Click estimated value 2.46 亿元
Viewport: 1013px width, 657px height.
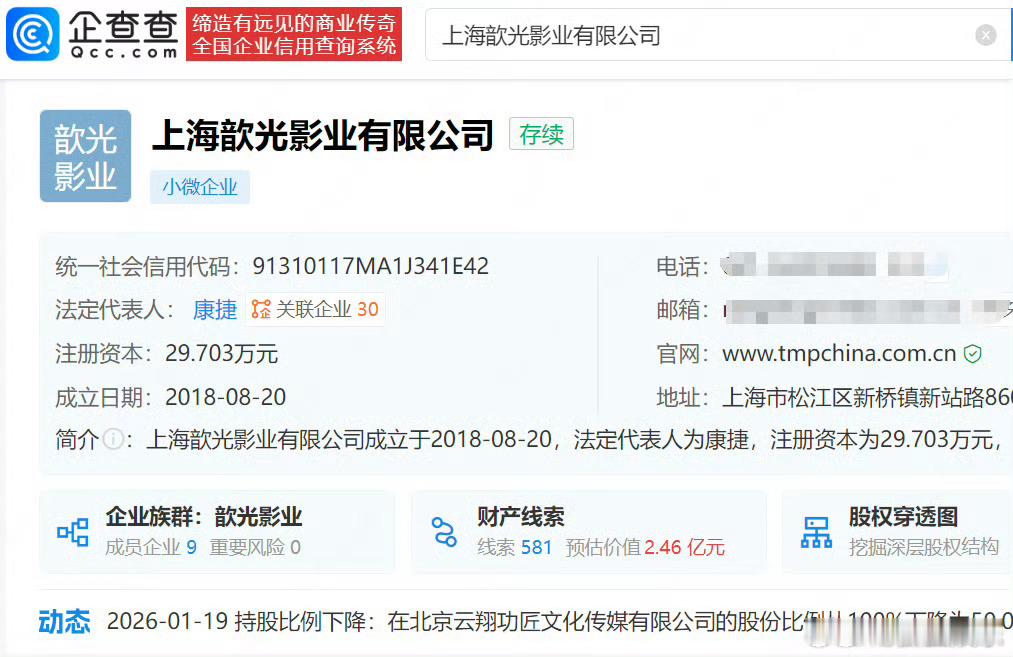[x=684, y=548]
